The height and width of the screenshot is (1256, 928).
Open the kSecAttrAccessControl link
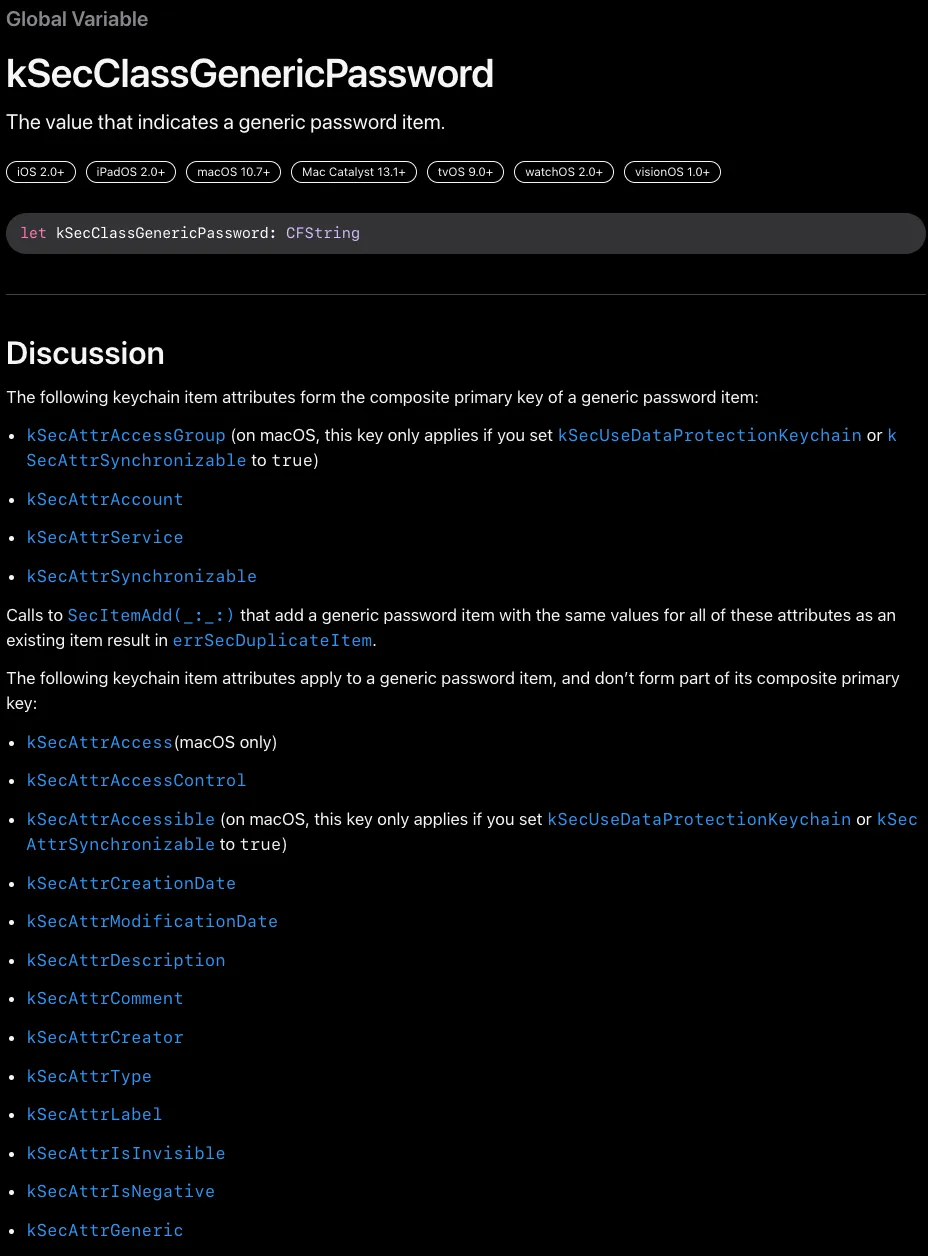point(136,780)
